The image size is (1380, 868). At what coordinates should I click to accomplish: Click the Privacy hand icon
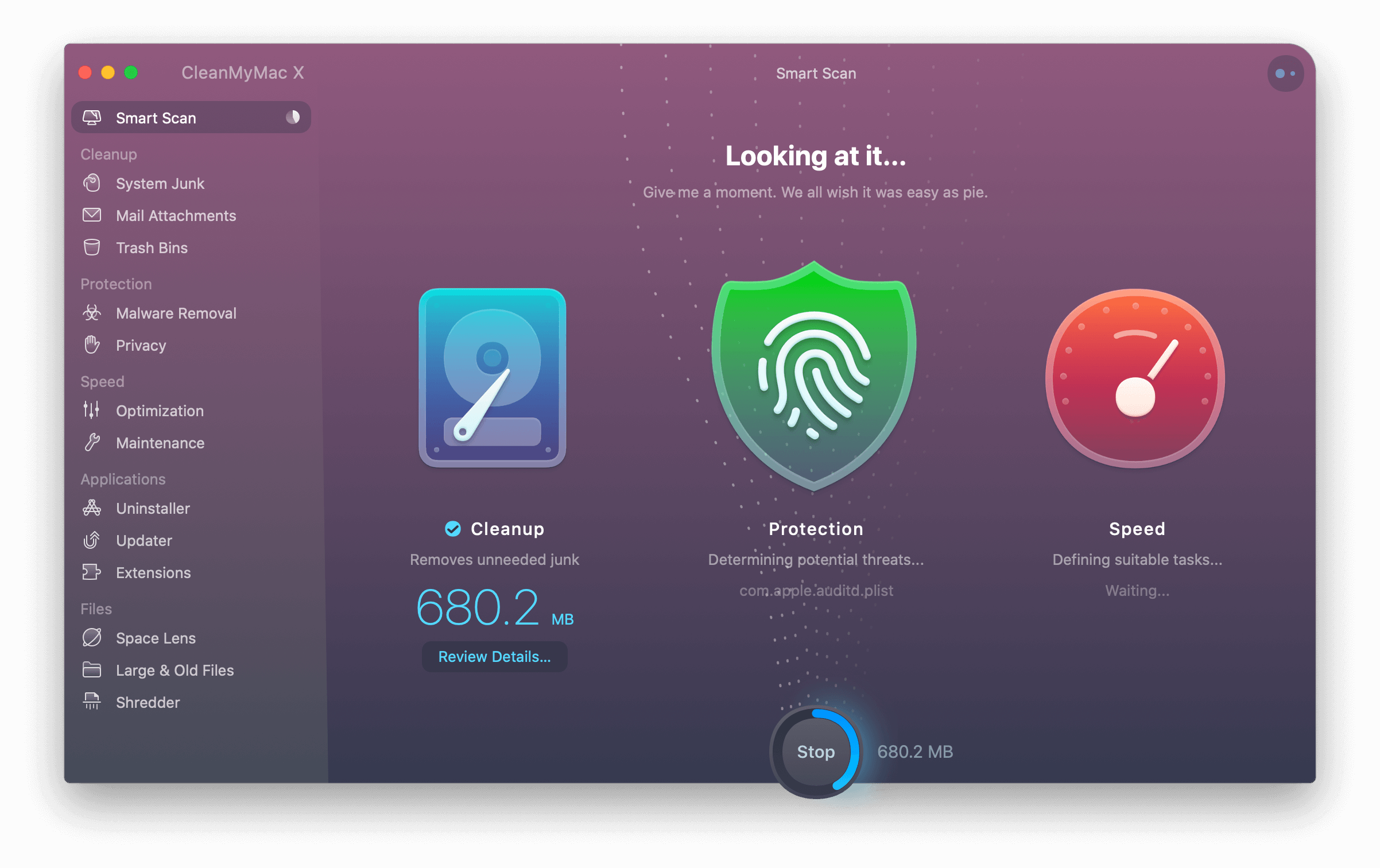click(x=92, y=345)
